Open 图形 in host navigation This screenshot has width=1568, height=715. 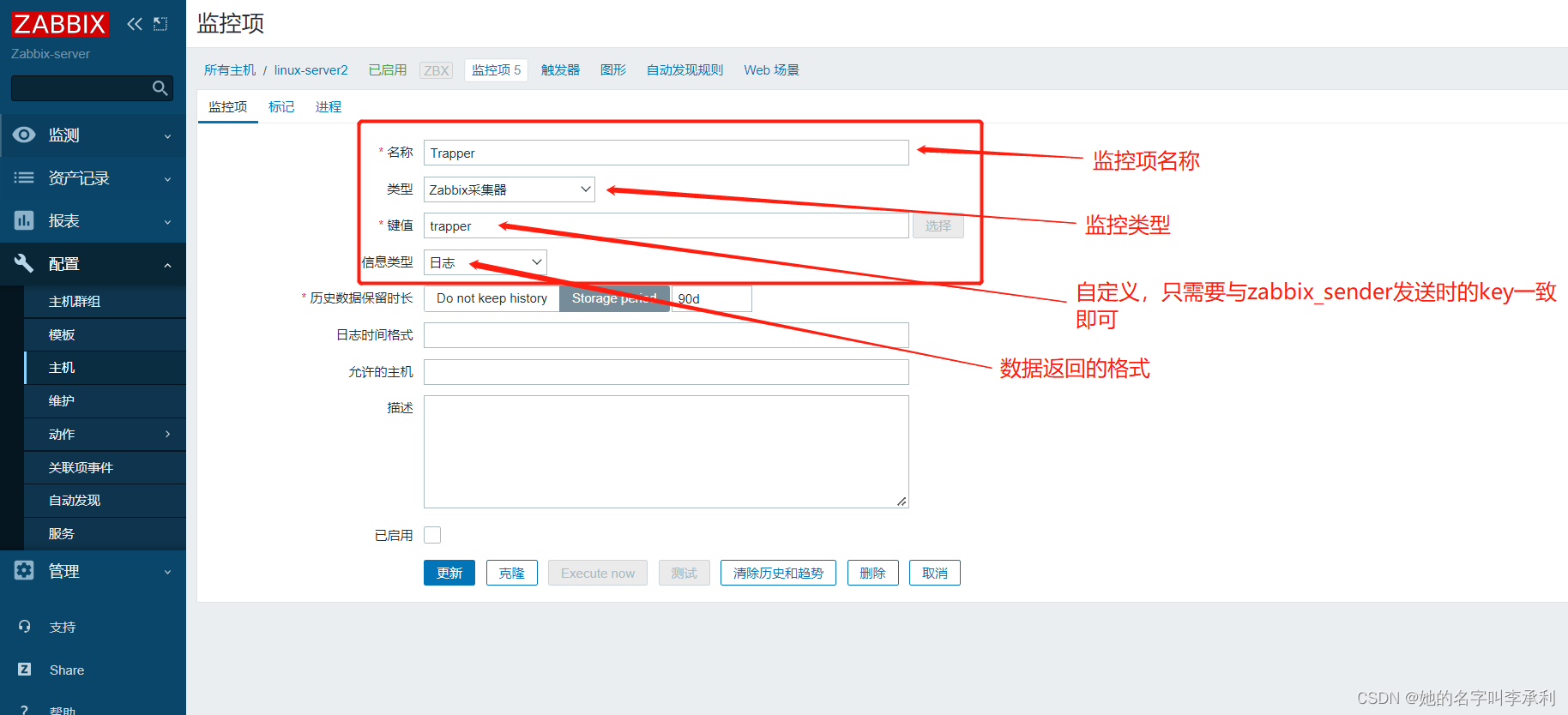[613, 70]
